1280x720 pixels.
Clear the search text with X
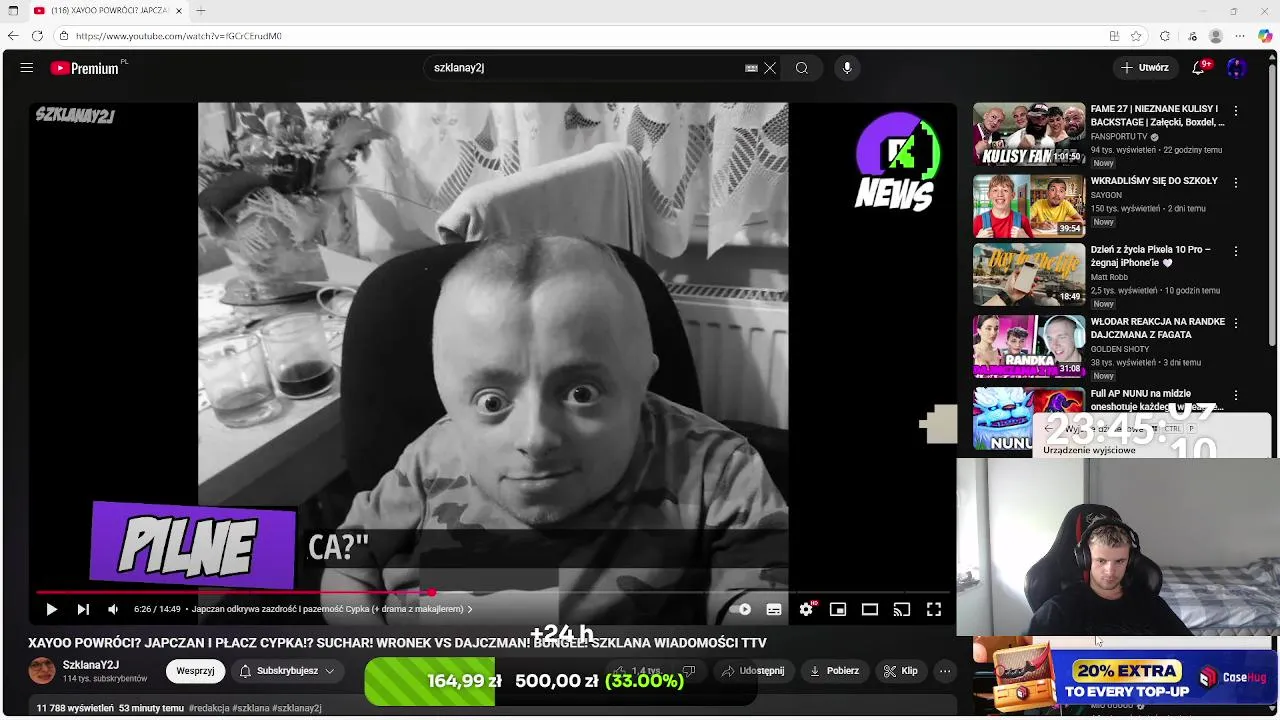(770, 68)
